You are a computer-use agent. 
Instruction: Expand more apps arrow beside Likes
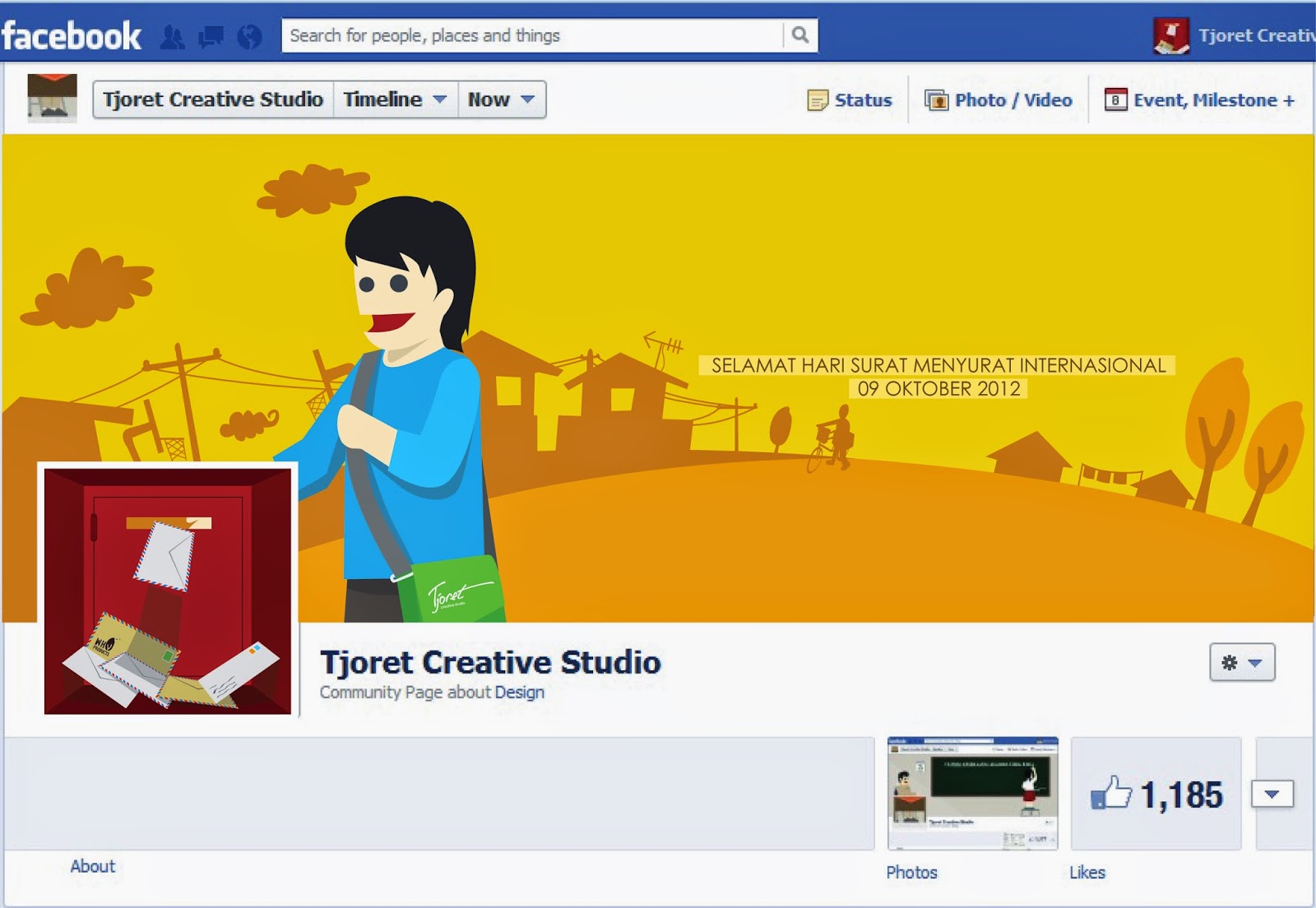[1272, 794]
